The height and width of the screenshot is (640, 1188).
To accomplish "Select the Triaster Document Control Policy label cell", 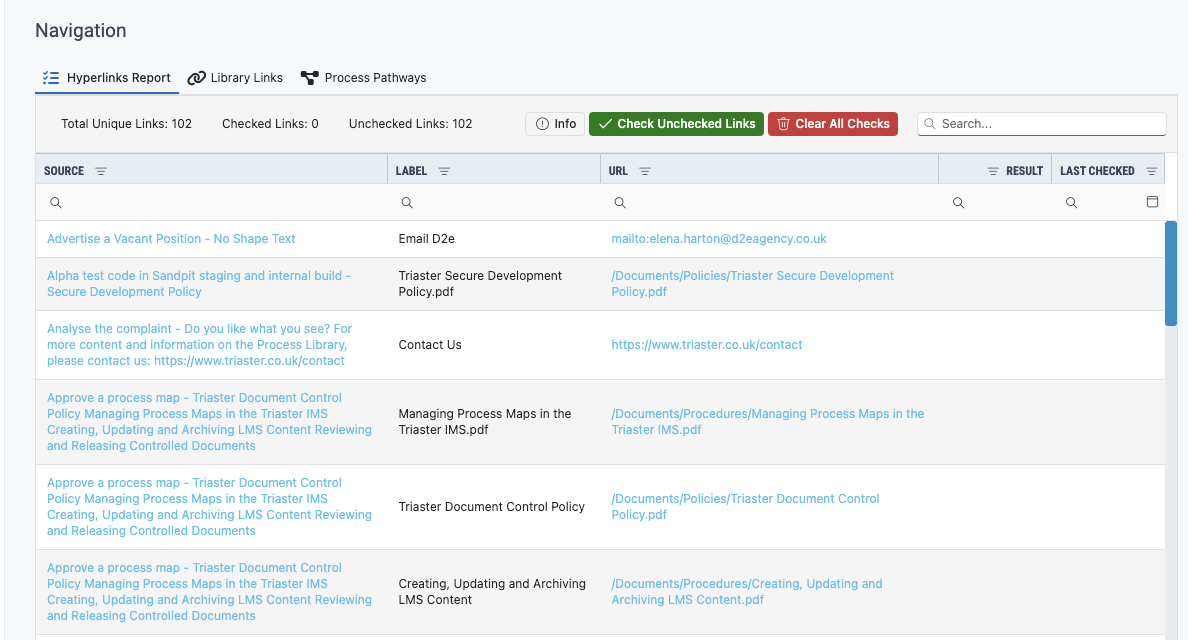I will pyautogui.click(x=492, y=507).
